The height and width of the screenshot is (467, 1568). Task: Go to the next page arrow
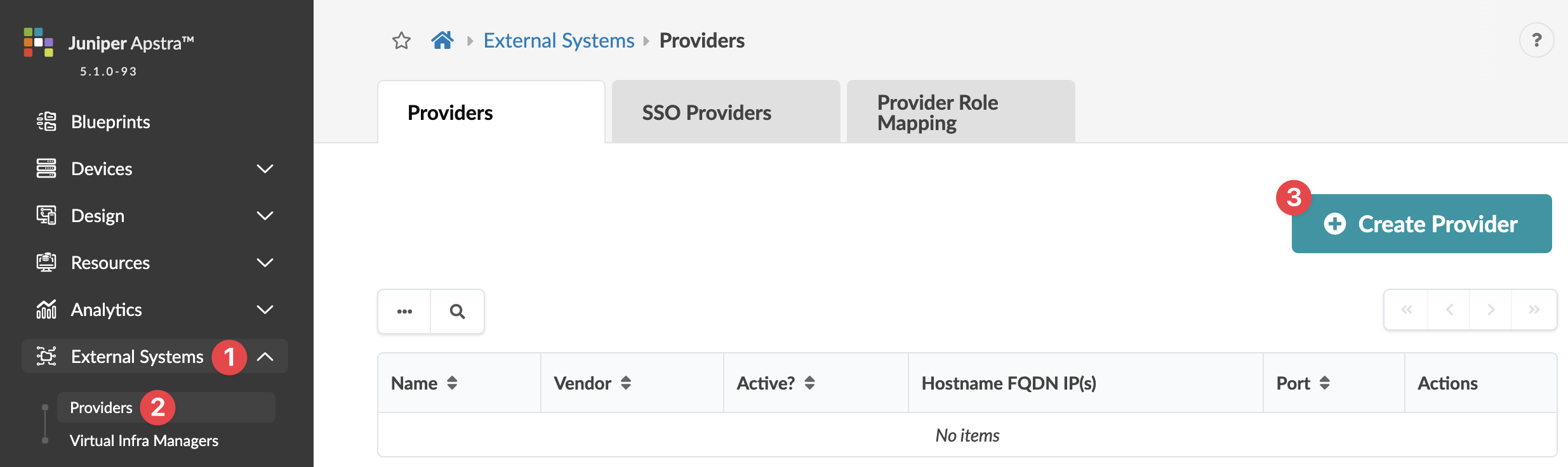tap(1491, 310)
